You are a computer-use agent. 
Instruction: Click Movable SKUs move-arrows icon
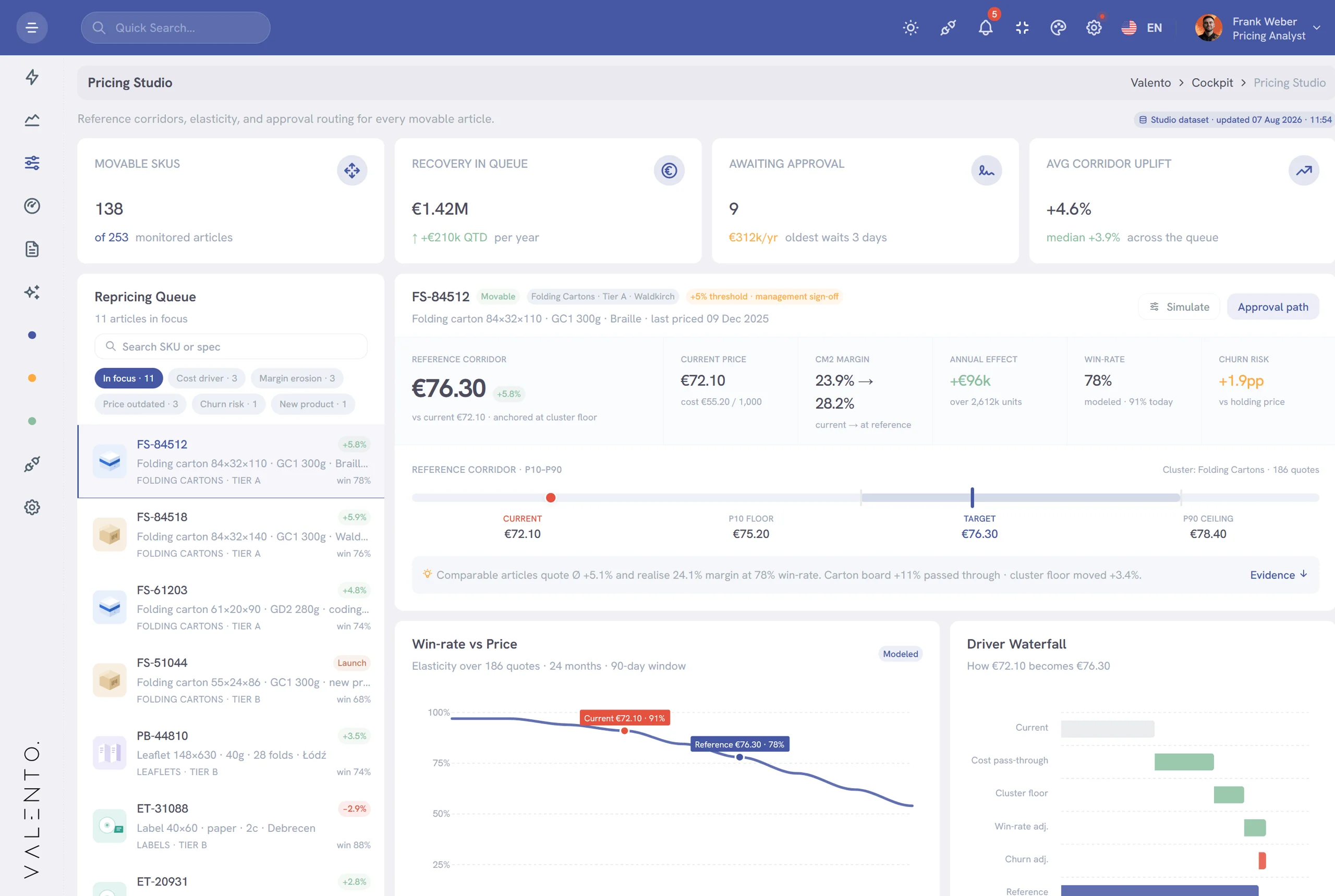[351, 170]
